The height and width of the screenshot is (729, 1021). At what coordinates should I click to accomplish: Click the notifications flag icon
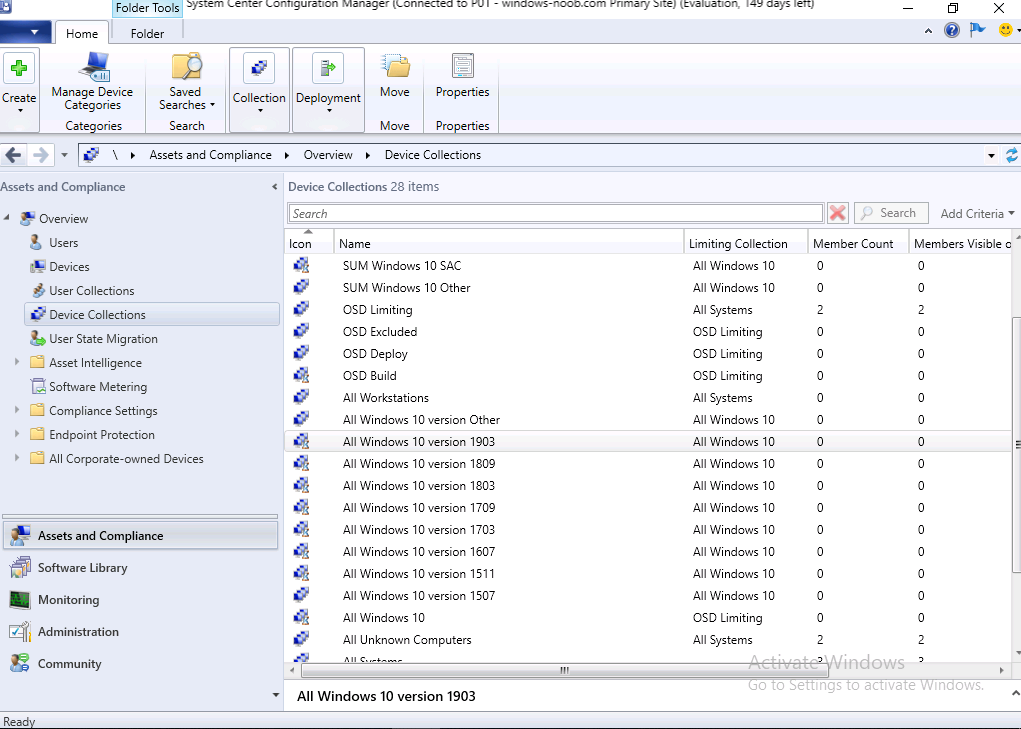(977, 31)
